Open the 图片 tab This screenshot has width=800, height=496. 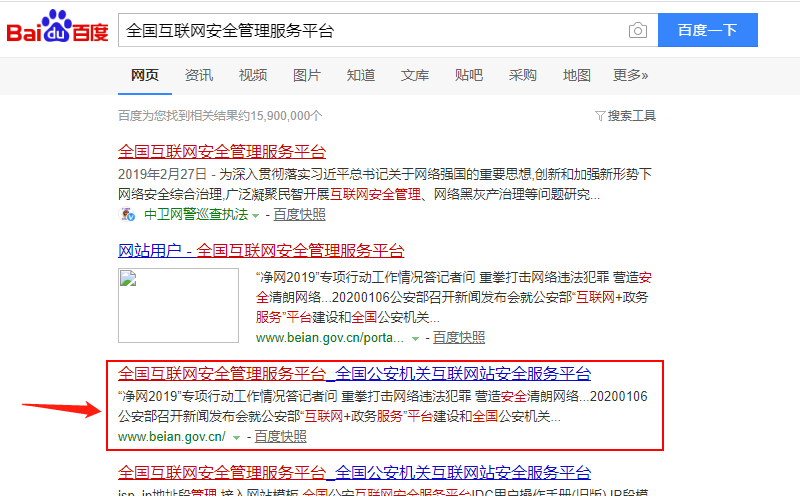point(307,76)
